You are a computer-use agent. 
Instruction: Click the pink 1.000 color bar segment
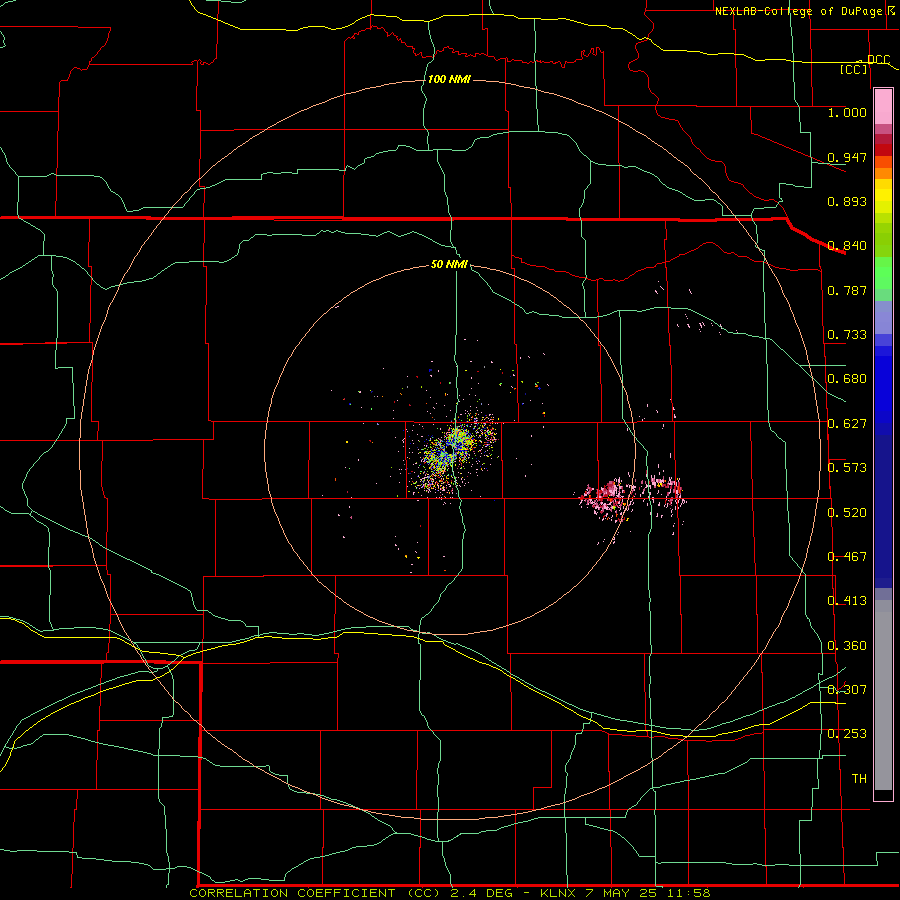point(883,107)
